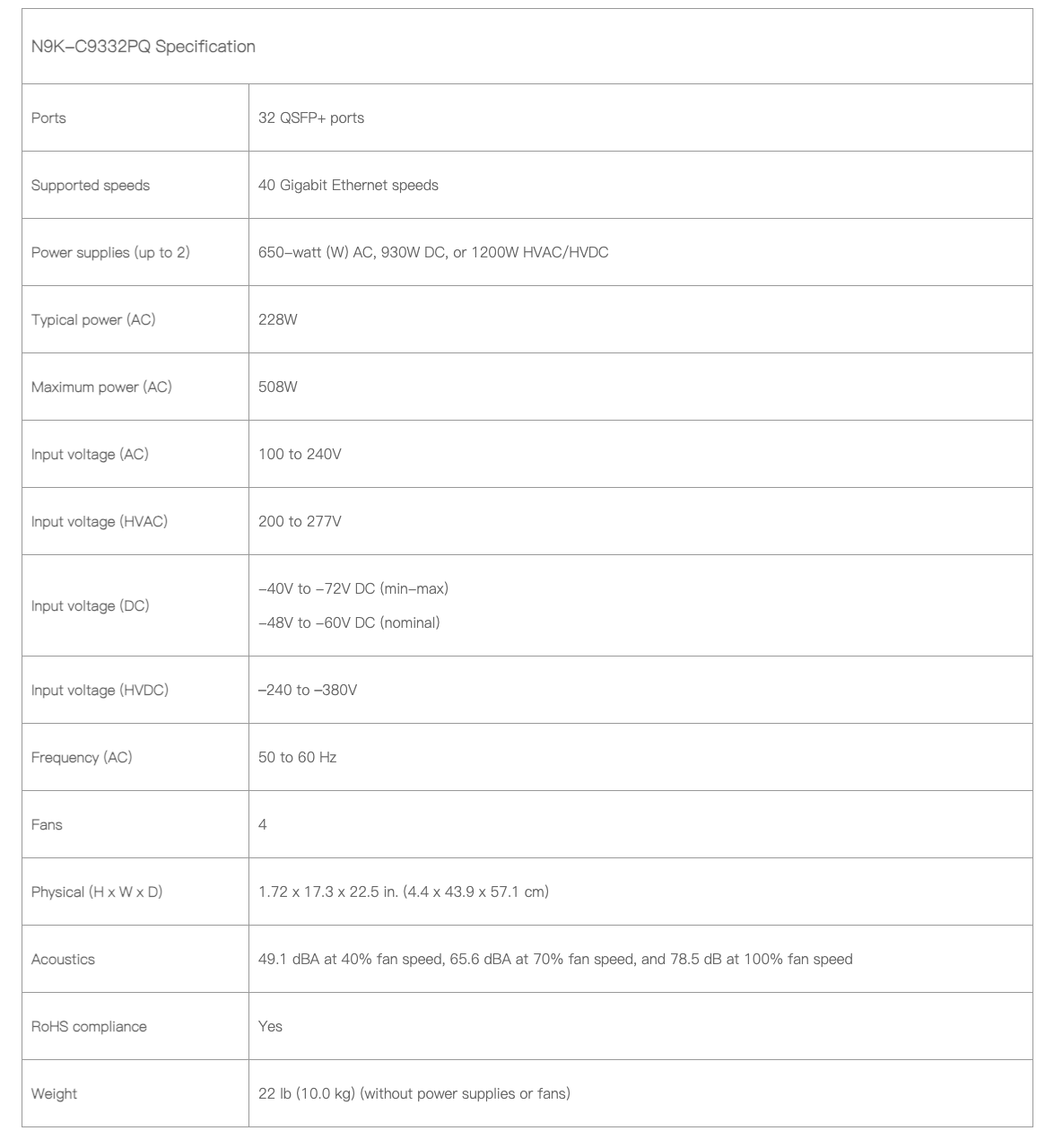Viewport: 1054px width, 1148px height.
Task: Select the -240 to -380V HVDC value
Action: pos(308,690)
